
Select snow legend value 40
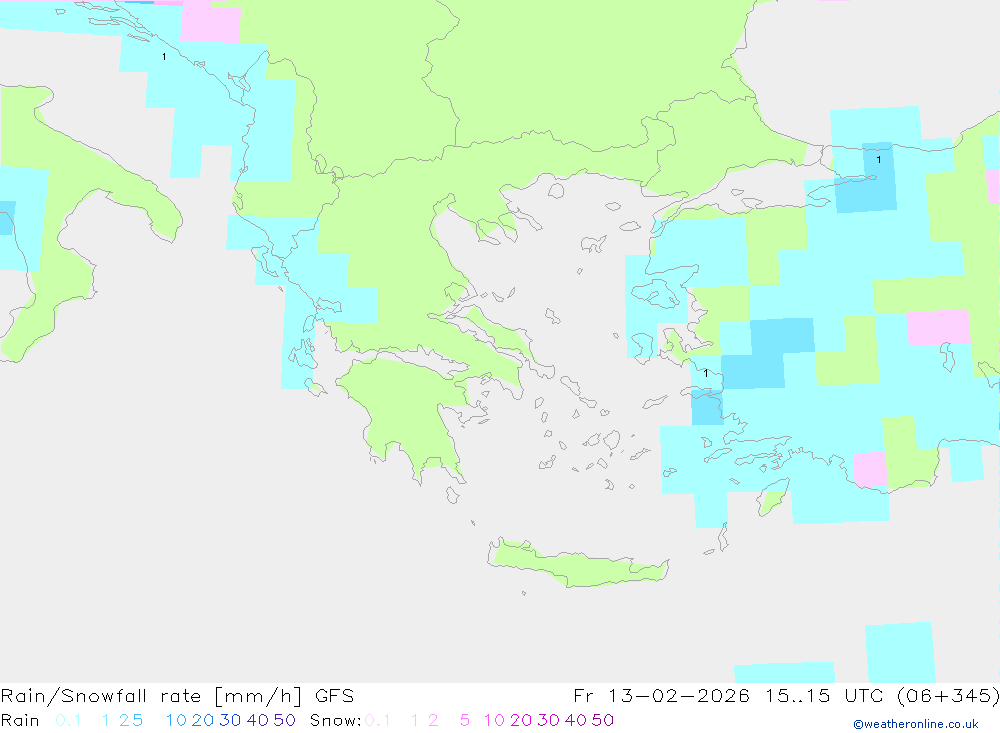tap(576, 720)
